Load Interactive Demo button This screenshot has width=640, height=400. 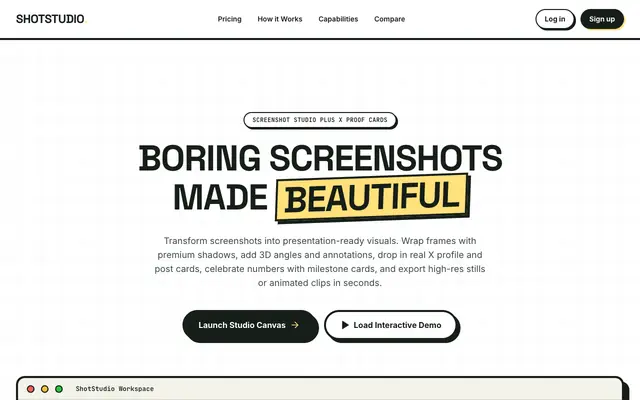coord(391,325)
